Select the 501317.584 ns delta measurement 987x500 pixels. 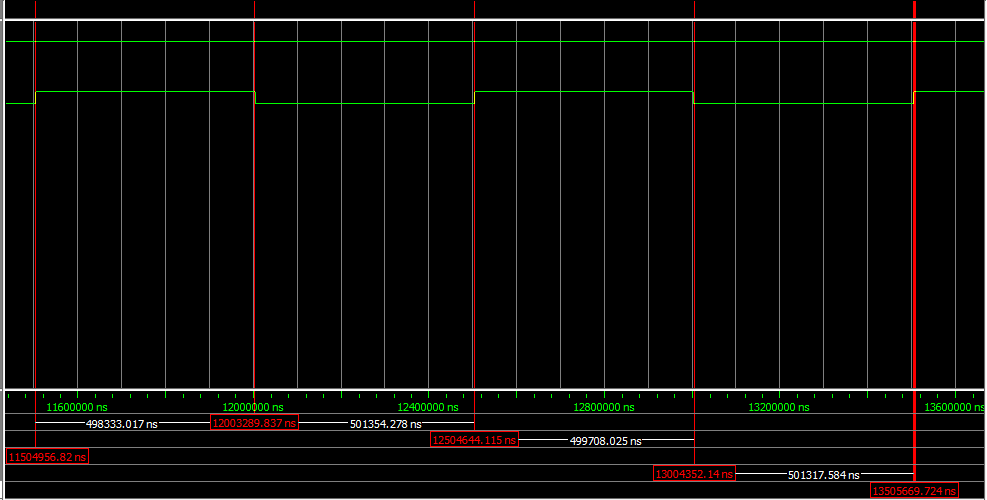[824, 474]
